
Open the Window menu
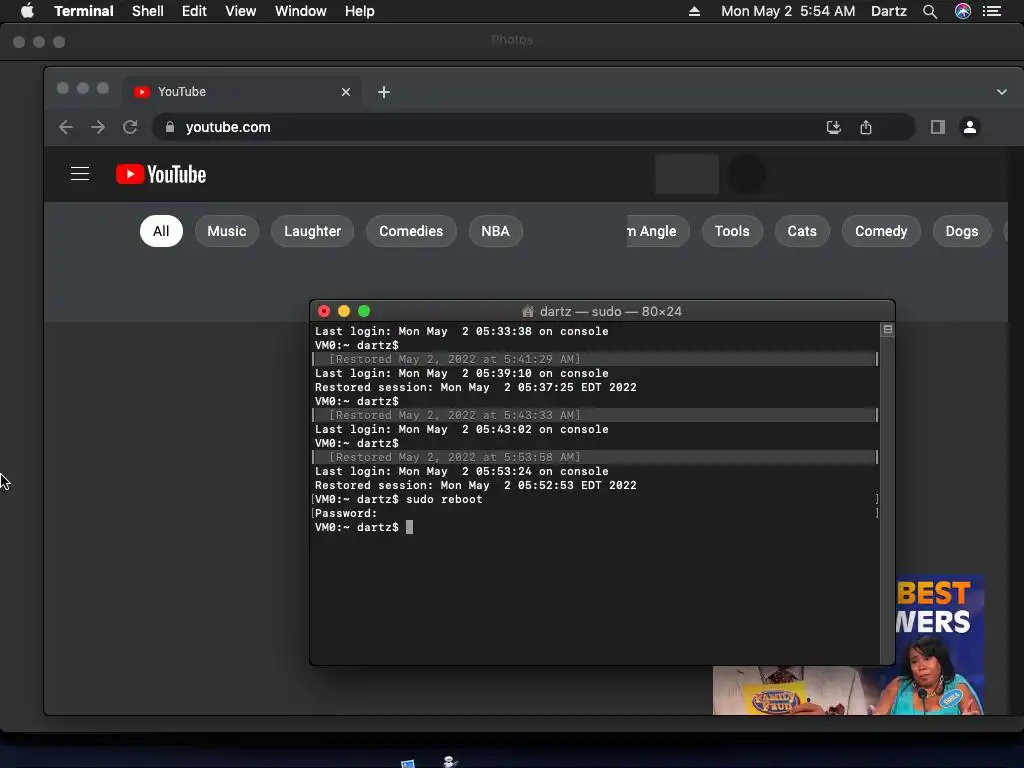pyautogui.click(x=300, y=11)
